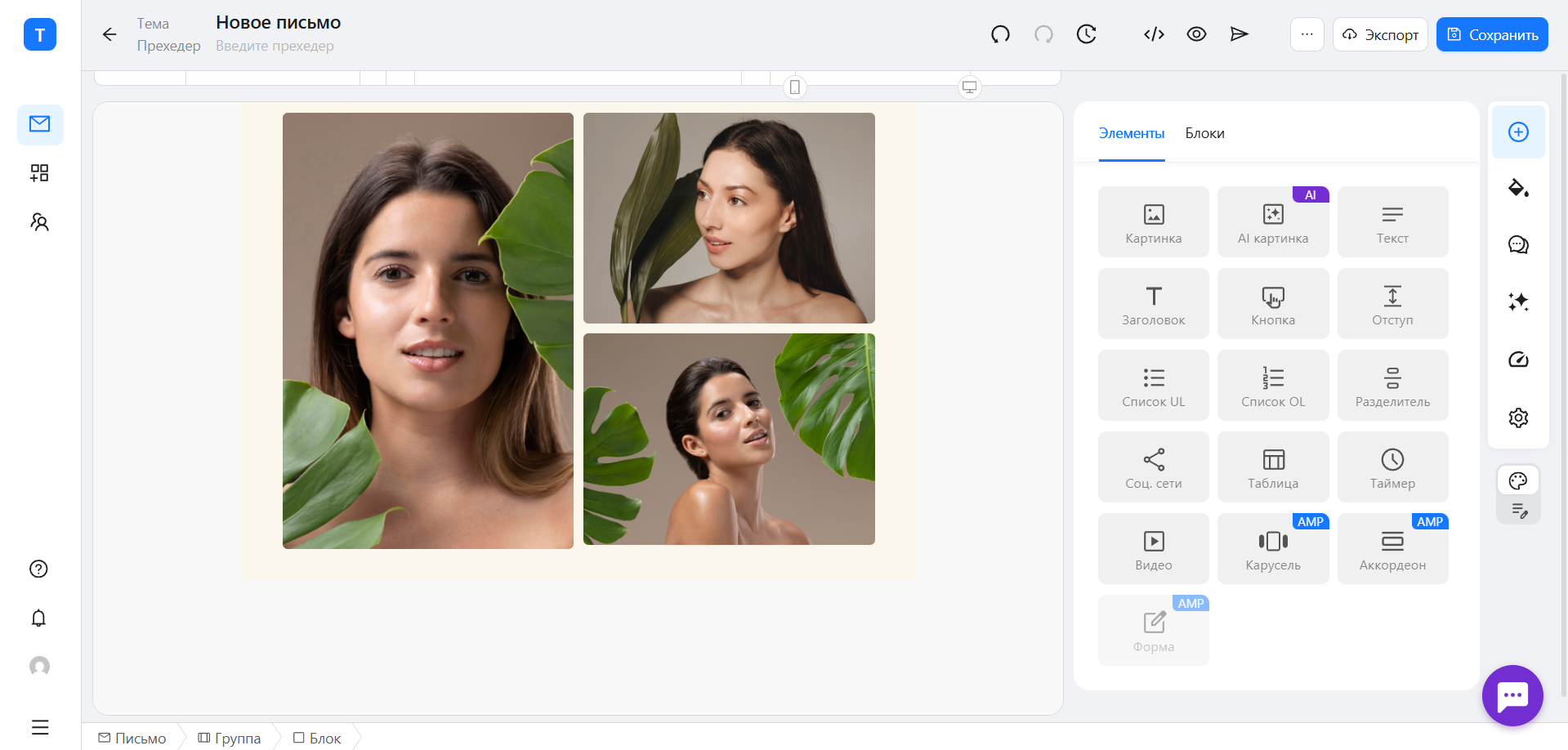This screenshot has width=1568, height=750.
Task: Select the Таблица element
Action: pyautogui.click(x=1273, y=467)
